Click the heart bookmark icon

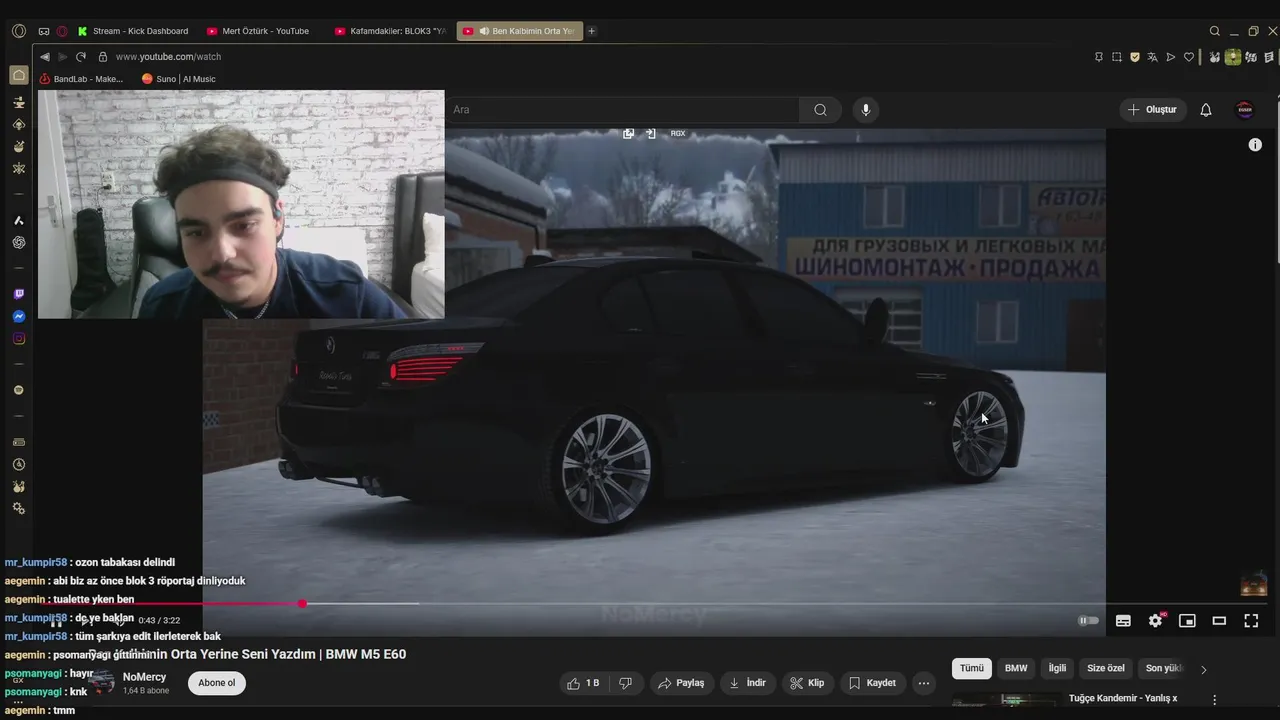pos(1188,57)
